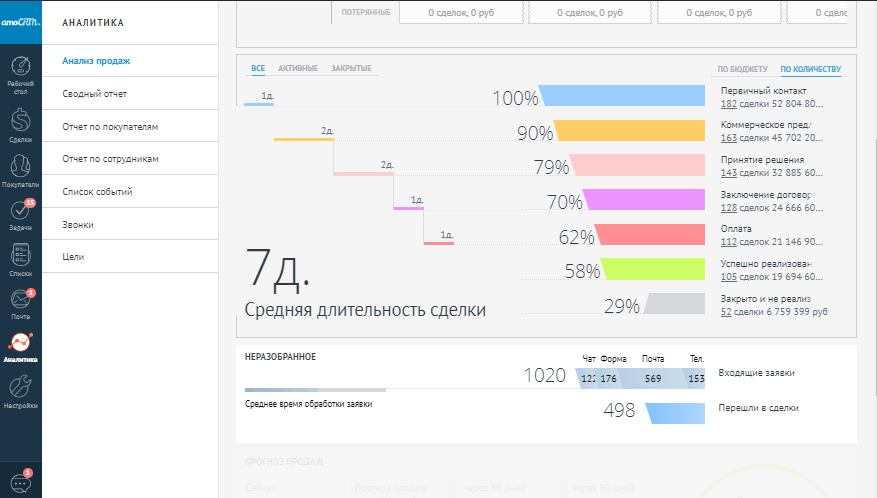Open the Рабочий стол dashboard icon
This screenshot has width=877, height=498.
click(x=20, y=73)
